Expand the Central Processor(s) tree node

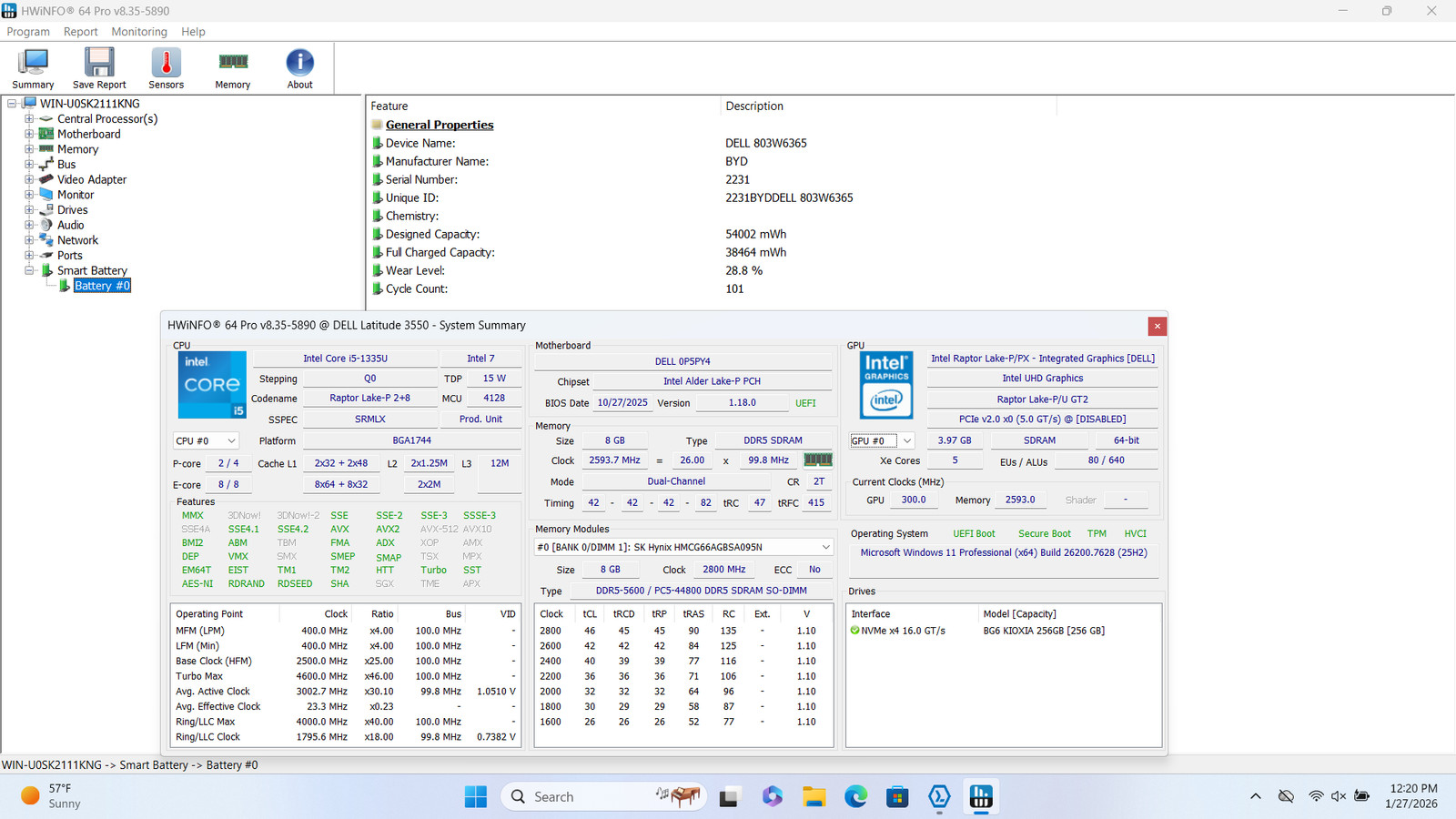(x=29, y=119)
